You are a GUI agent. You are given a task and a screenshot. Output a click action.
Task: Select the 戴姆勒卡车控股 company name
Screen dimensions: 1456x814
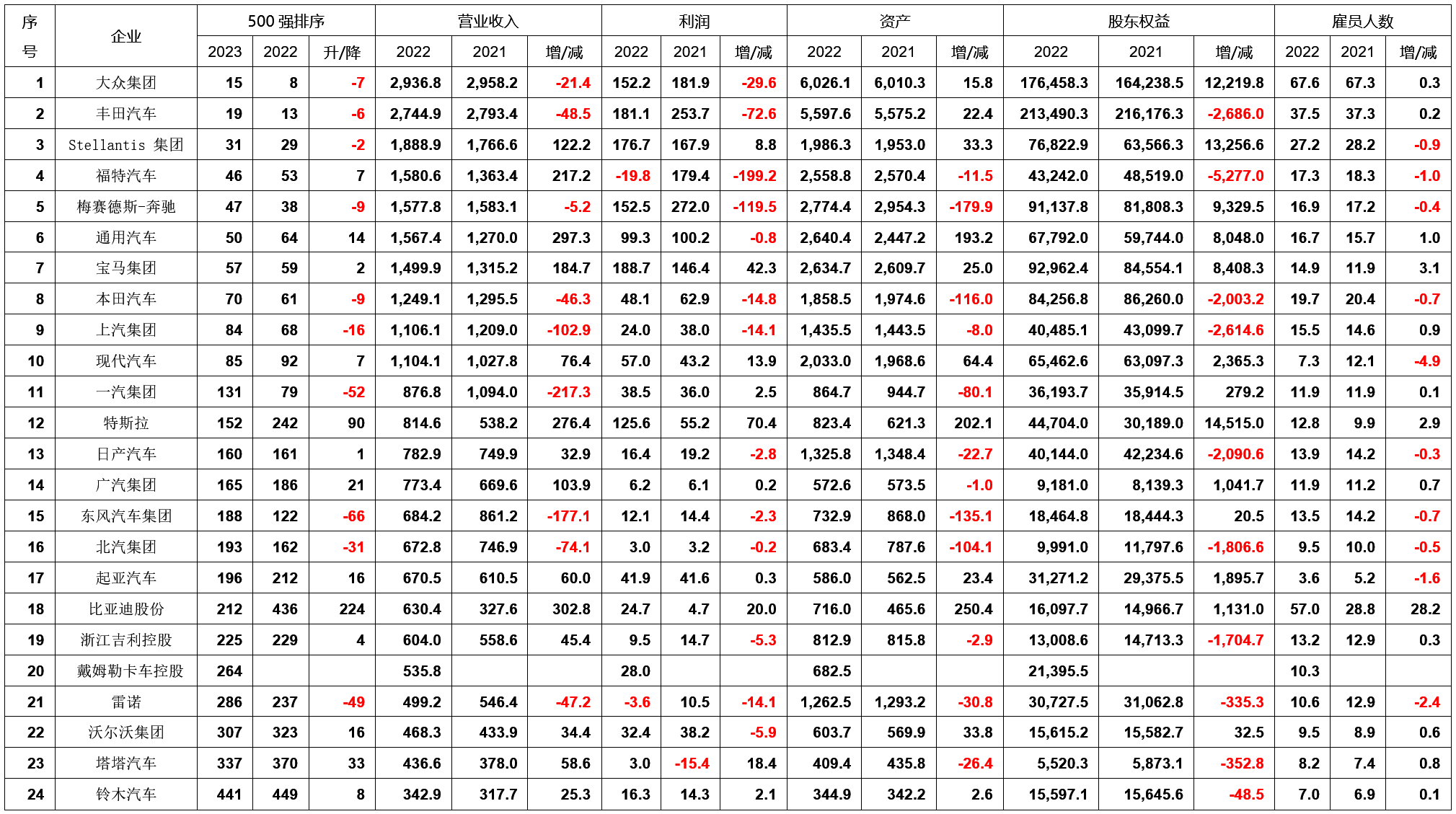click(130, 671)
